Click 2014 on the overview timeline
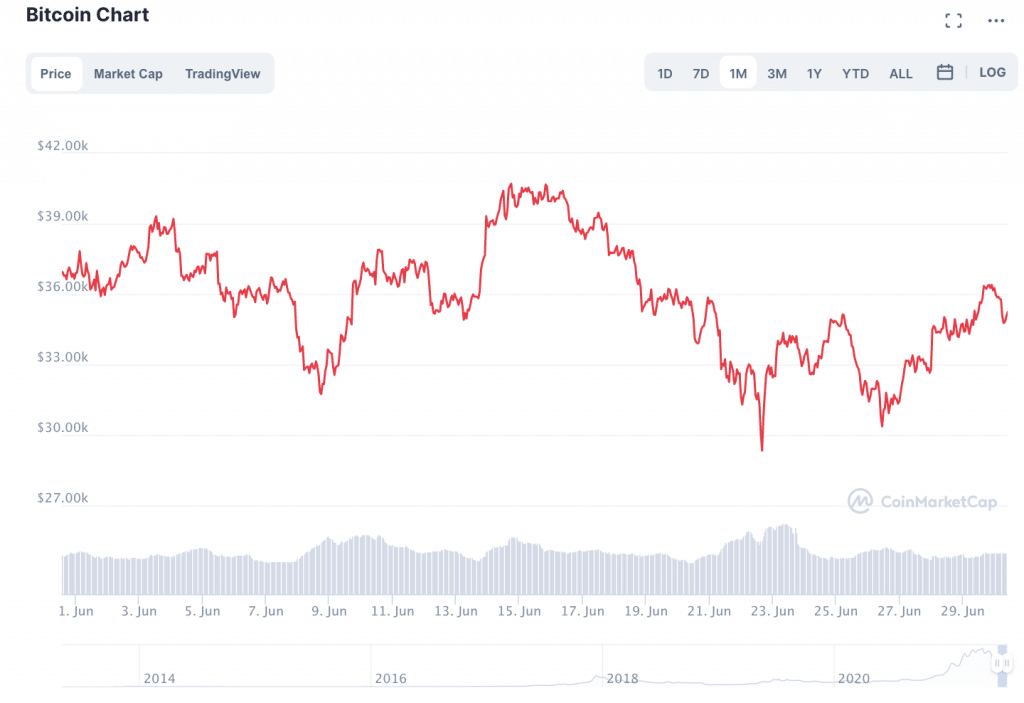Image resolution: width=1024 pixels, height=703 pixels. pyautogui.click(x=159, y=678)
